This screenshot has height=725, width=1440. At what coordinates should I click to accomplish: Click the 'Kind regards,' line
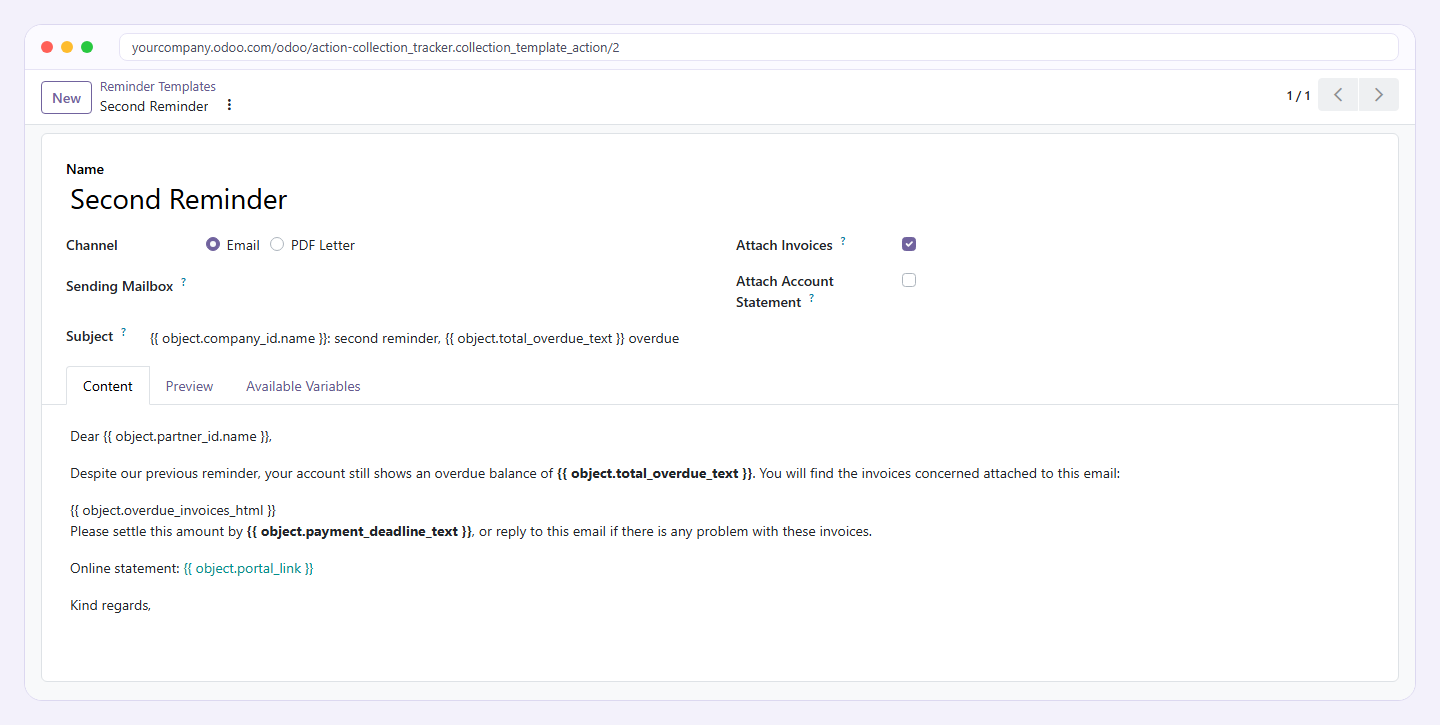tap(110, 605)
